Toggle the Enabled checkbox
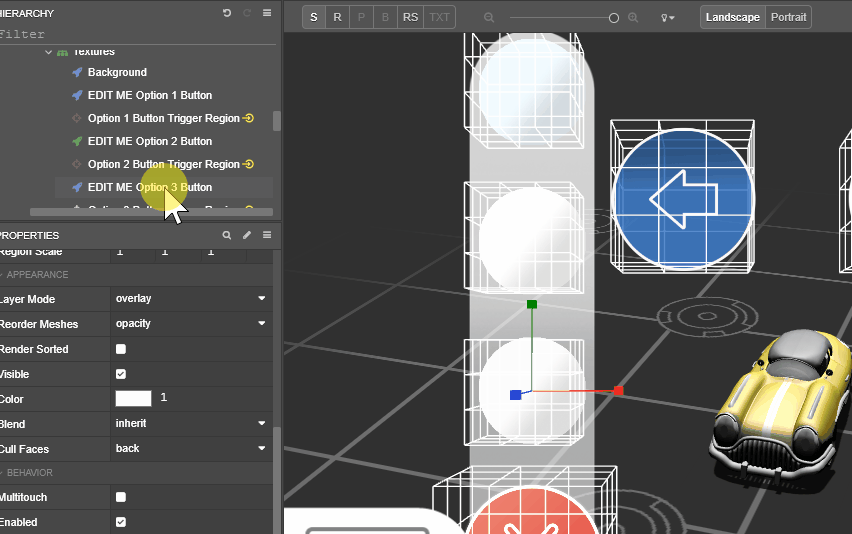852x534 pixels. point(121,522)
